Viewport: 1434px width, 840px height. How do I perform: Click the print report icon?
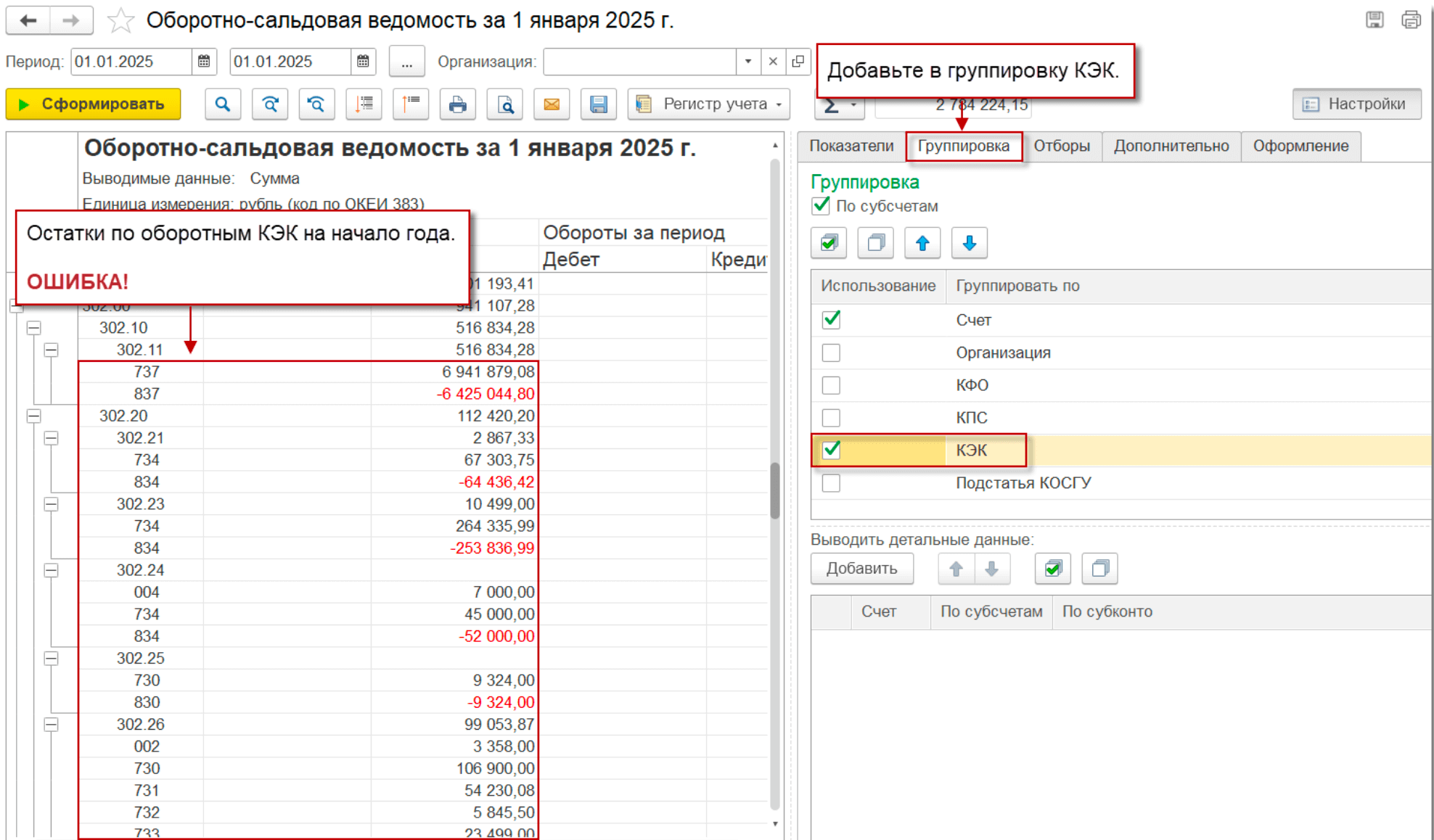click(457, 104)
